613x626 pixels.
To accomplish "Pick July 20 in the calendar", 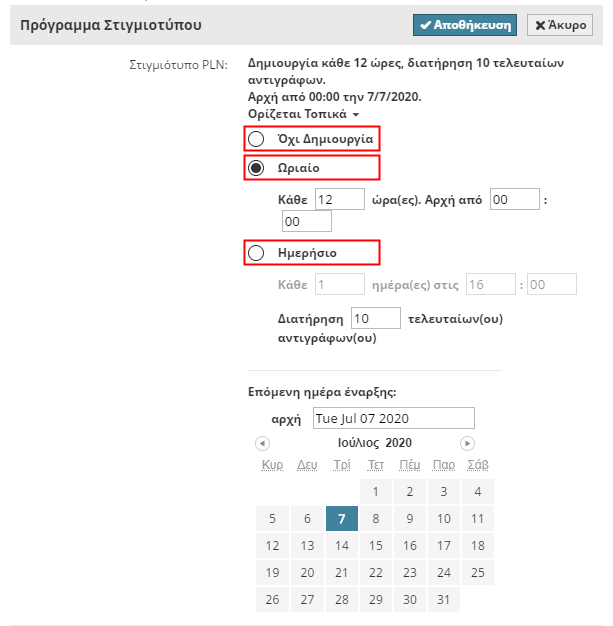I will pyautogui.click(x=308, y=573).
